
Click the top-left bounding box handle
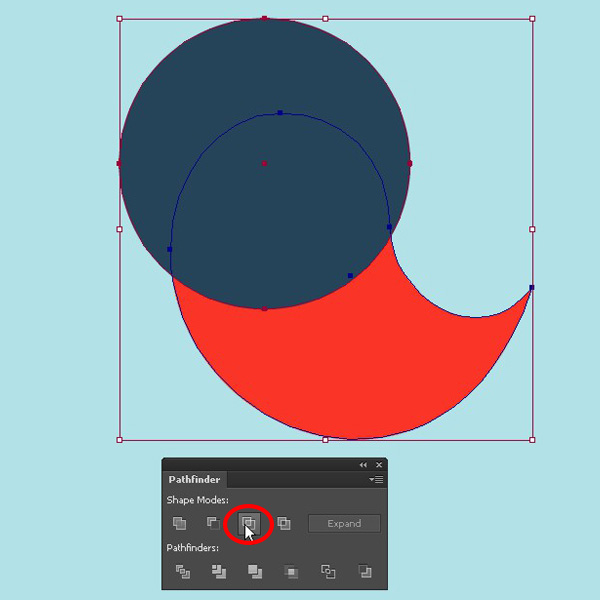click(x=119, y=19)
